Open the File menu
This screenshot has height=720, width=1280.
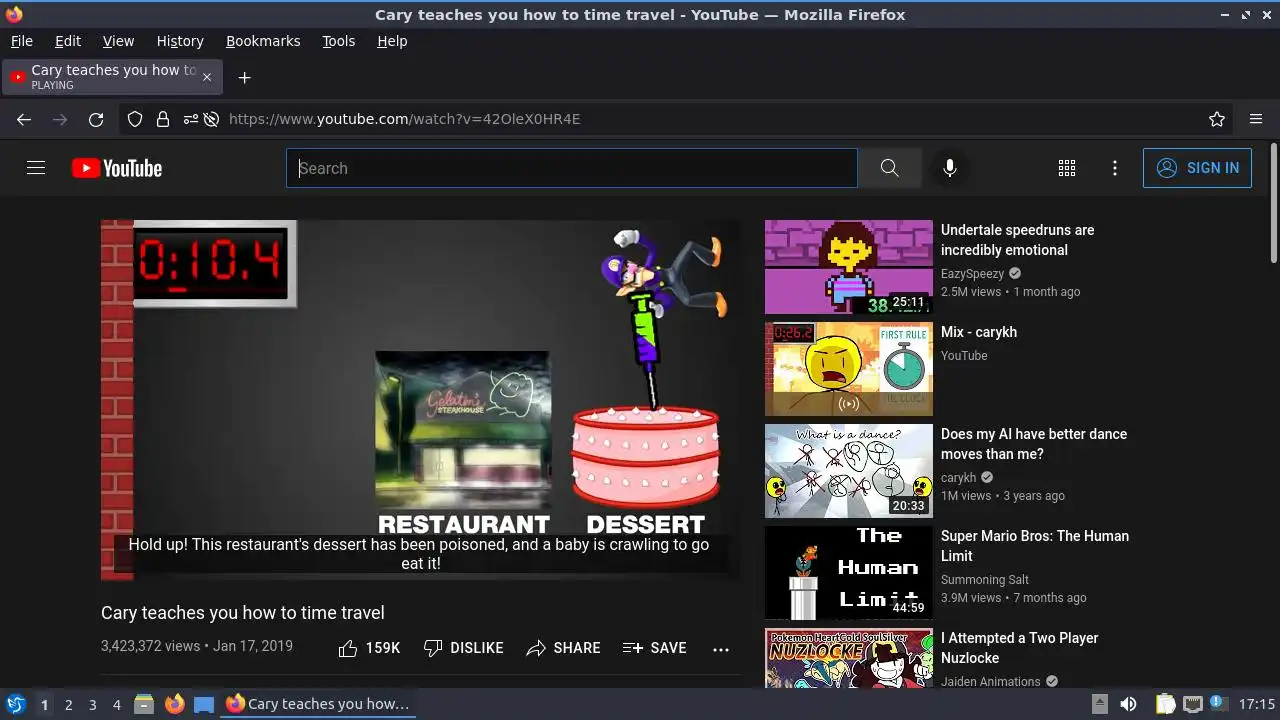[22, 41]
